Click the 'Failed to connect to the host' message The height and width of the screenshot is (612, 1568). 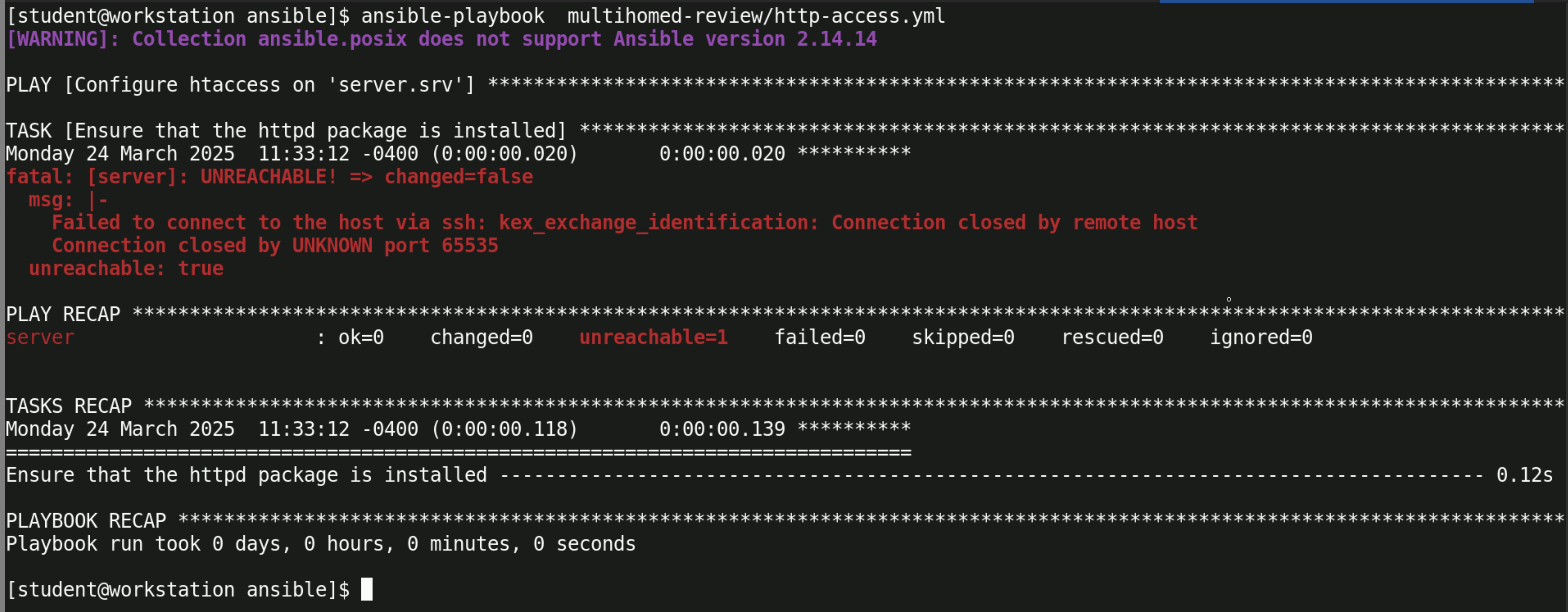[624, 222]
